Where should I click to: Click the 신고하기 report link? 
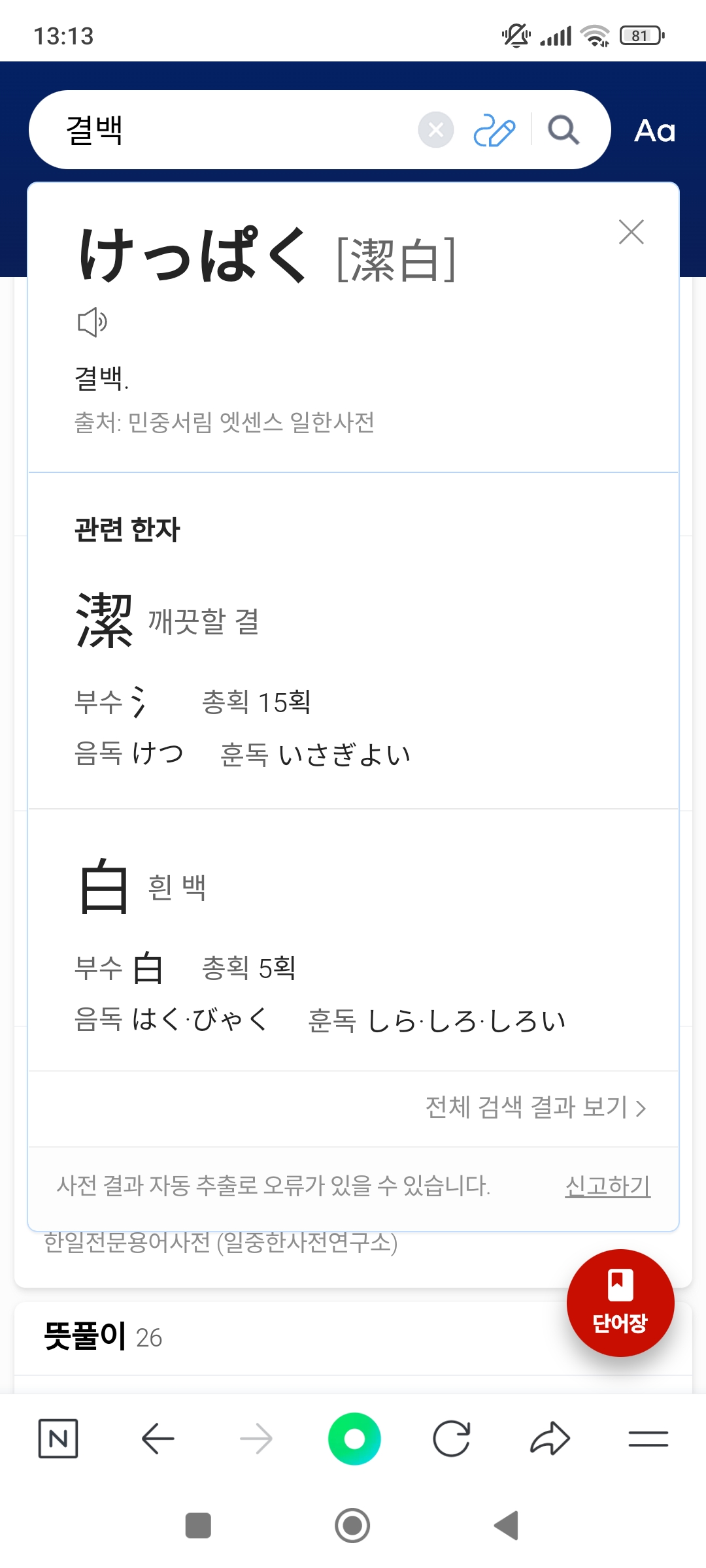point(607,1185)
